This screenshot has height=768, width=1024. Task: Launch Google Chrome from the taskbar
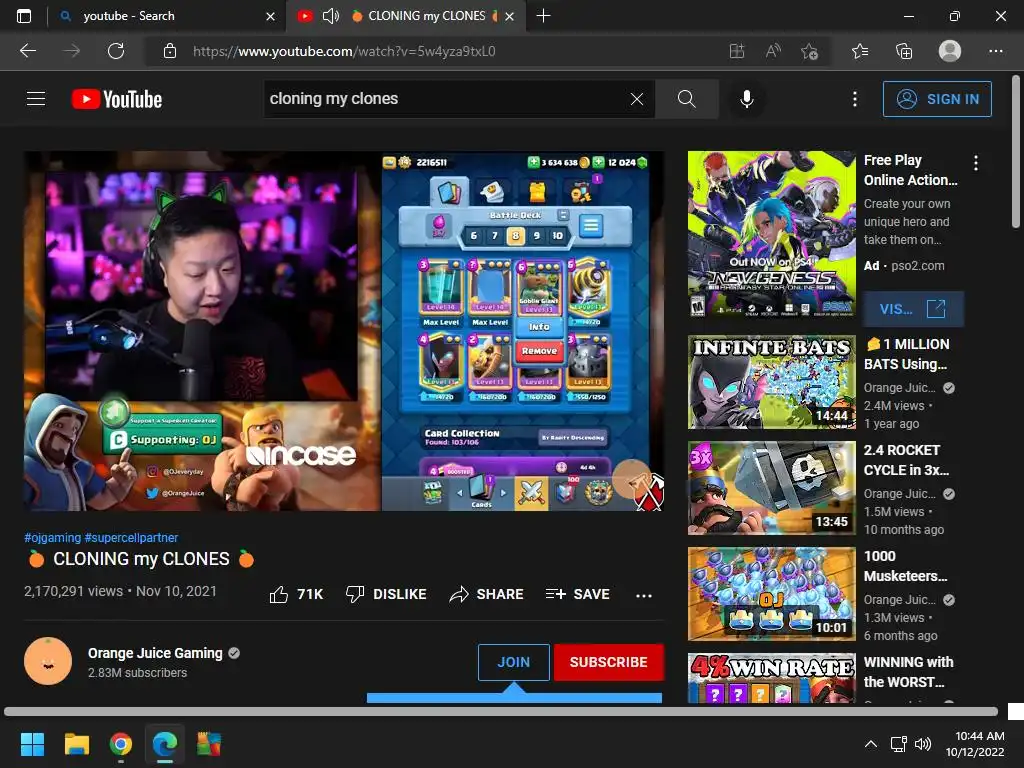[121, 744]
